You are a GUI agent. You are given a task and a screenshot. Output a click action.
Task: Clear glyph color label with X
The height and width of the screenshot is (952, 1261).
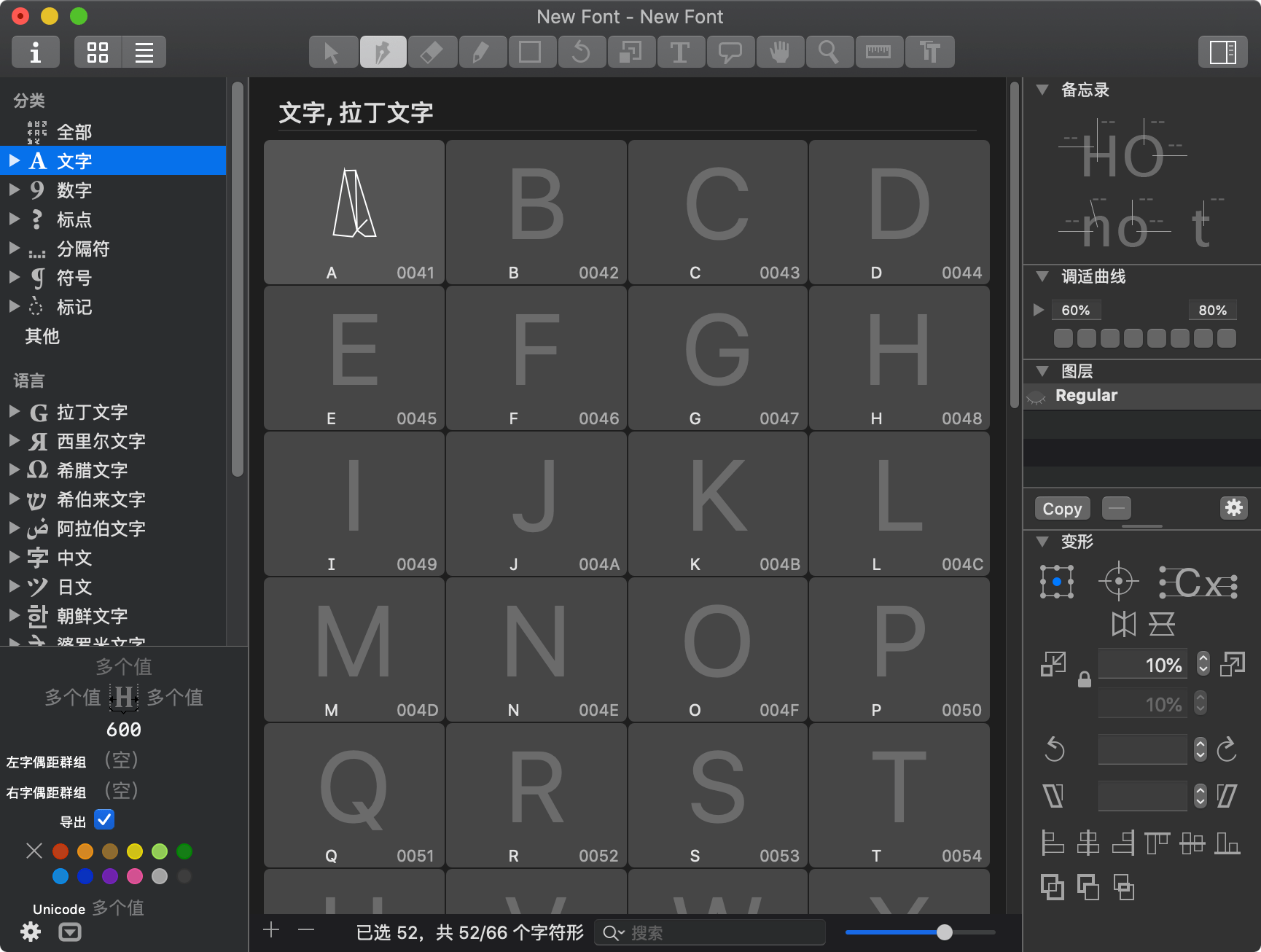click(34, 851)
